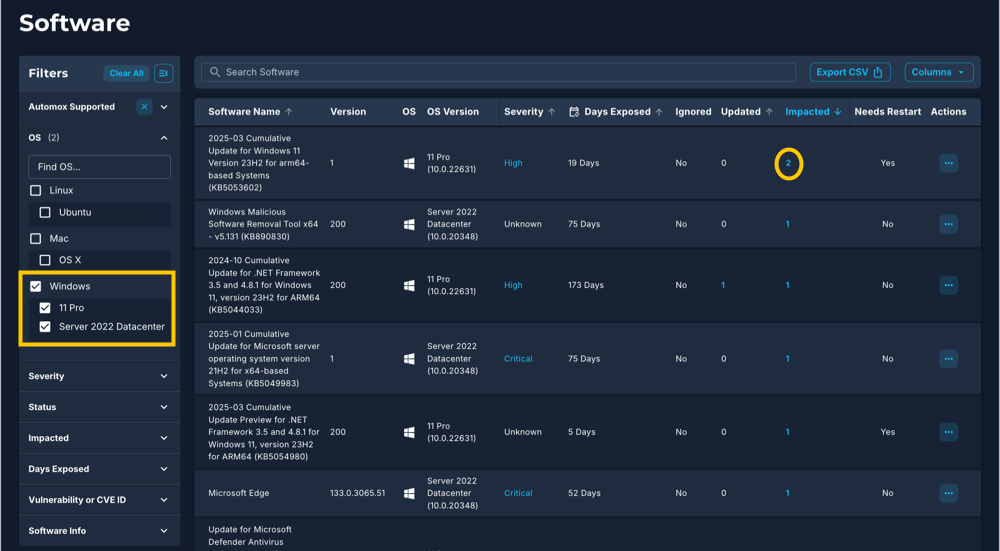Open impacted count for Microsoft Edge row
This screenshot has width=1000, height=551.
[788, 493]
